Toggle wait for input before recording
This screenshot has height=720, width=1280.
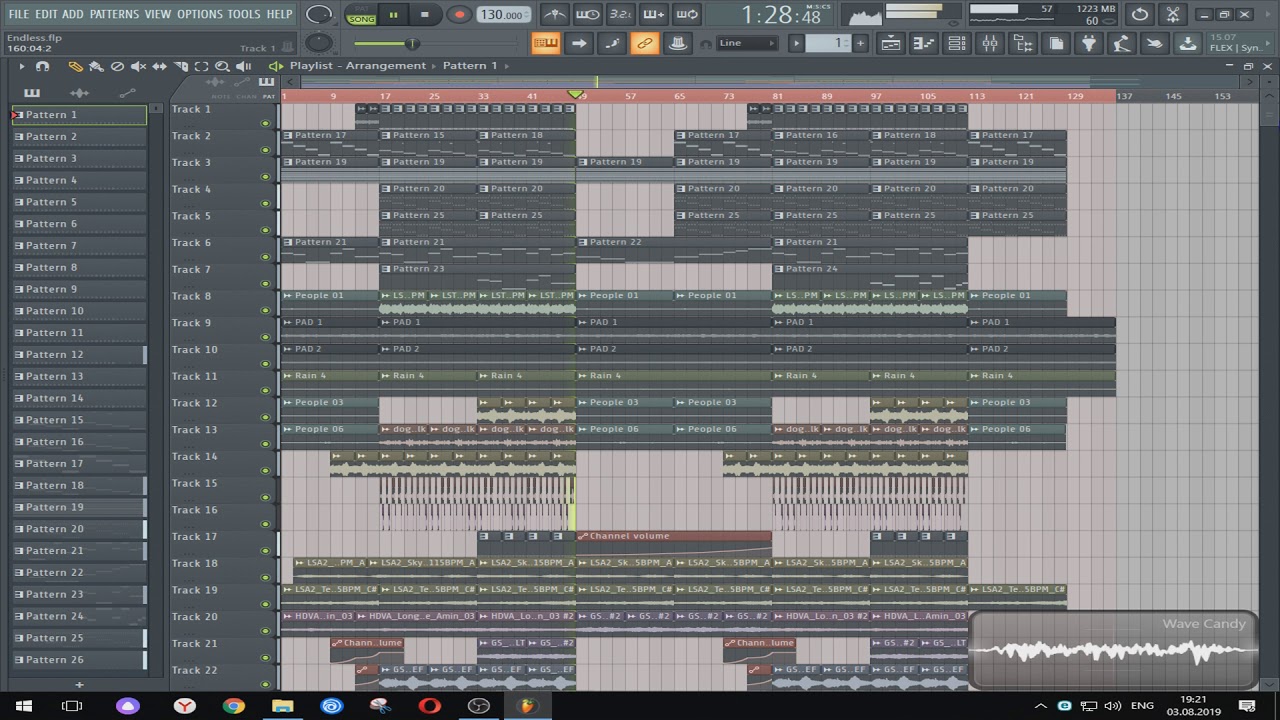point(587,14)
